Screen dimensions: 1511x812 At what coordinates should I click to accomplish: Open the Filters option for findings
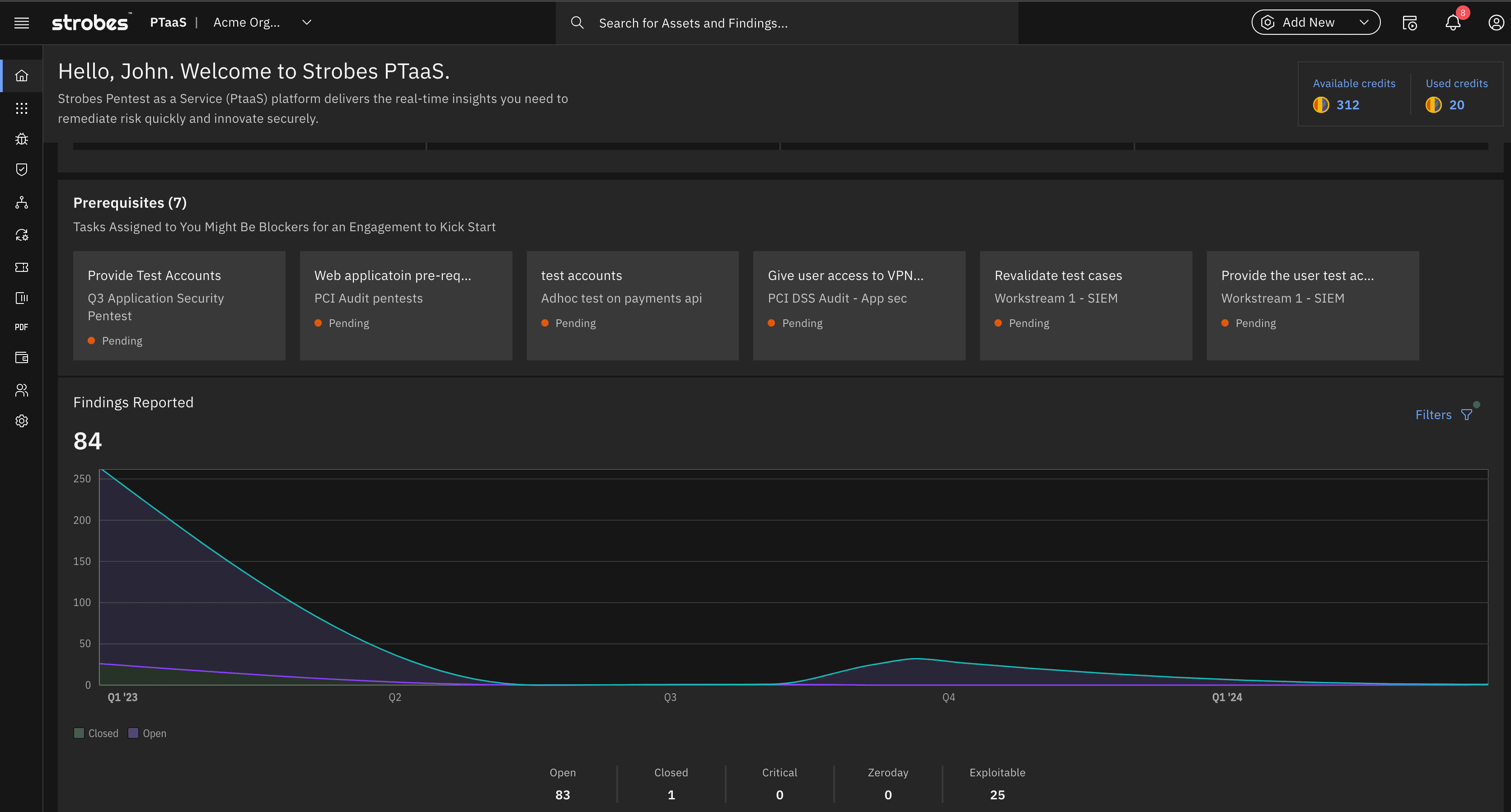coord(1444,415)
